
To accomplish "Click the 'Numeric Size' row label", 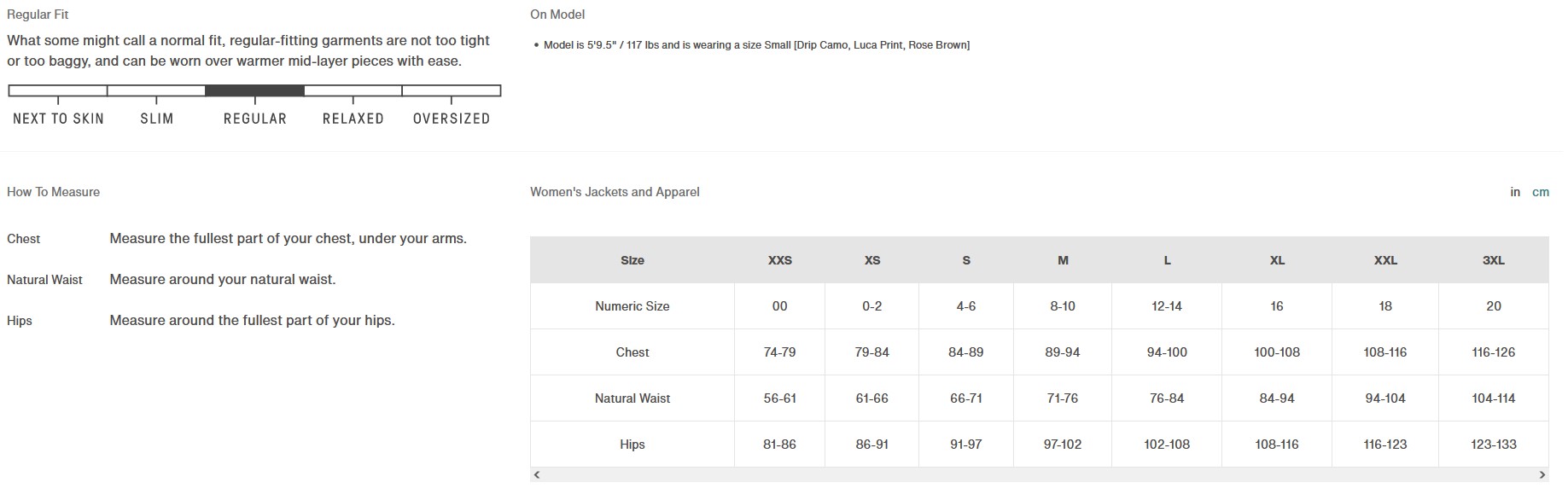I will [x=632, y=306].
